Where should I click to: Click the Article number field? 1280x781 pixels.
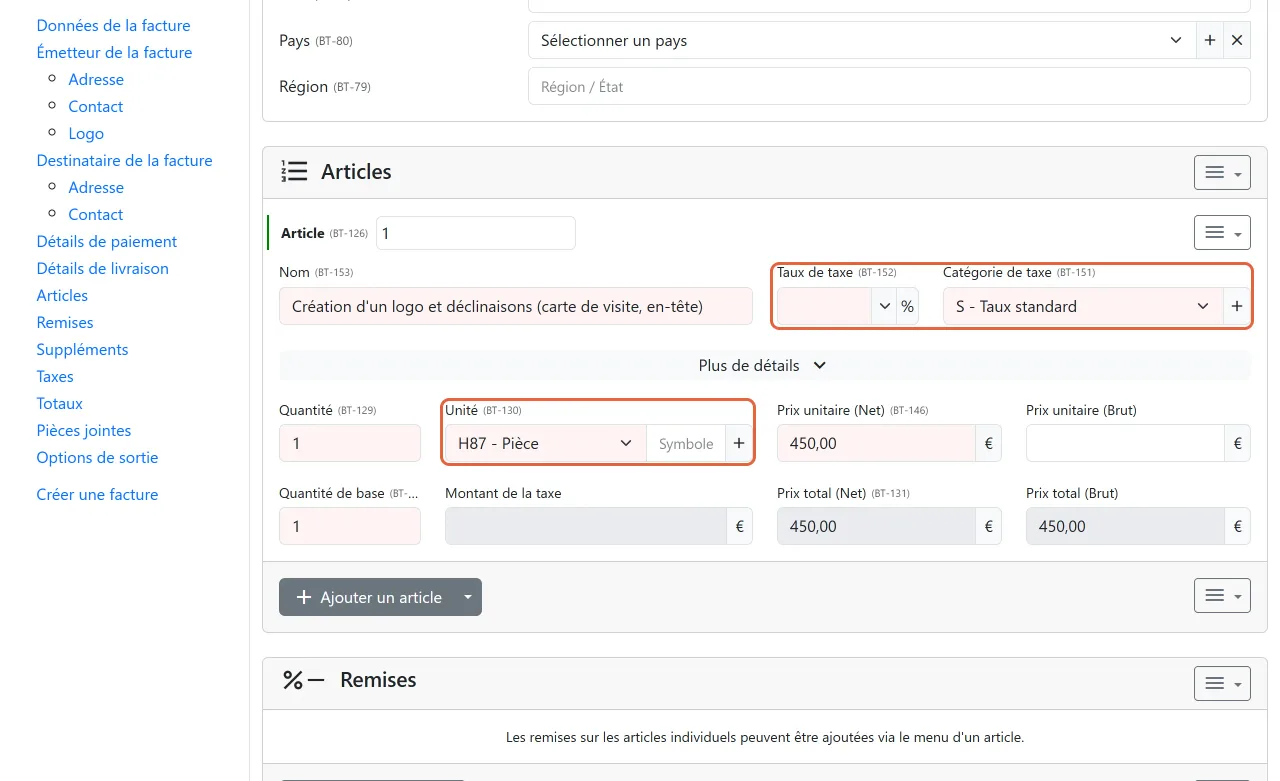point(475,233)
